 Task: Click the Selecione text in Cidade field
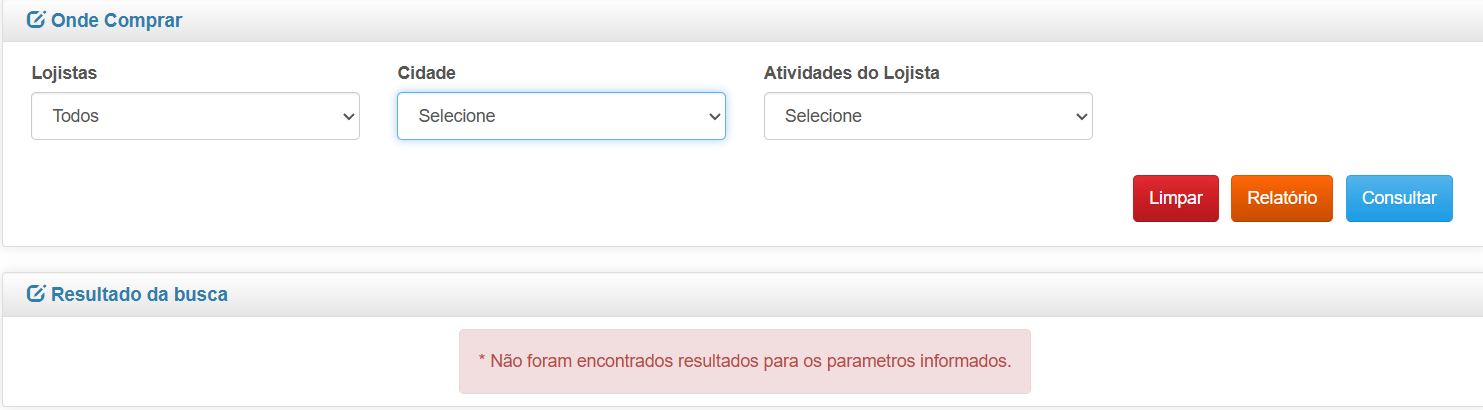pos(457,116)
